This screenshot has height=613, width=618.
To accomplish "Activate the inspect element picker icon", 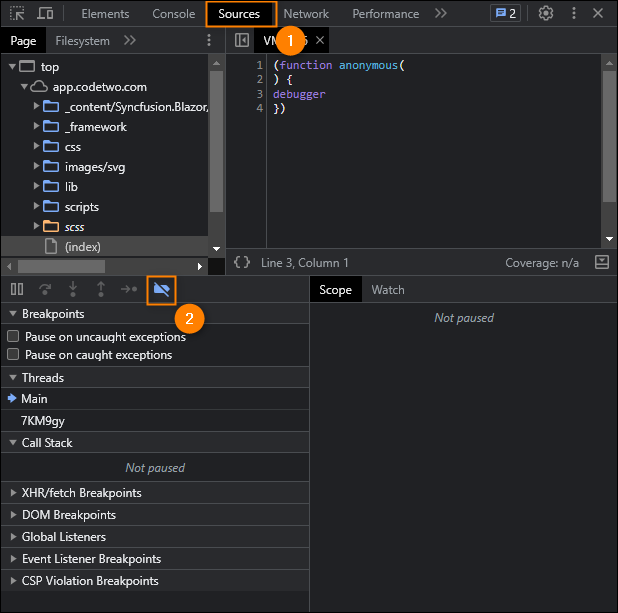I will [17, 13].
